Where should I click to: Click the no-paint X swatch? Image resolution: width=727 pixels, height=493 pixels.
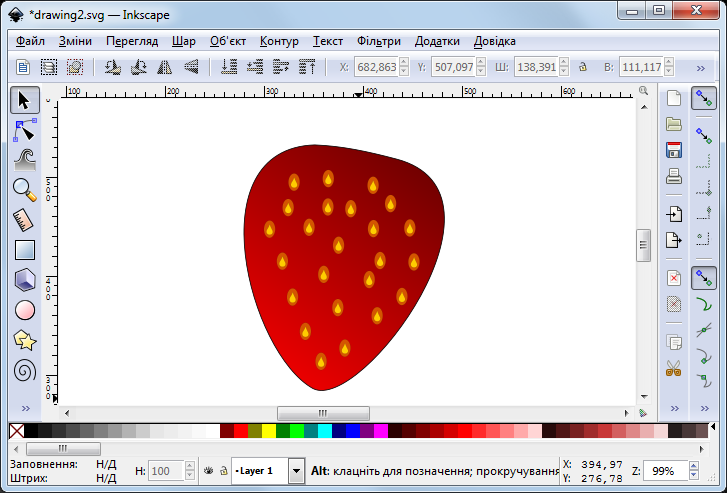click(x=16, y=431)
